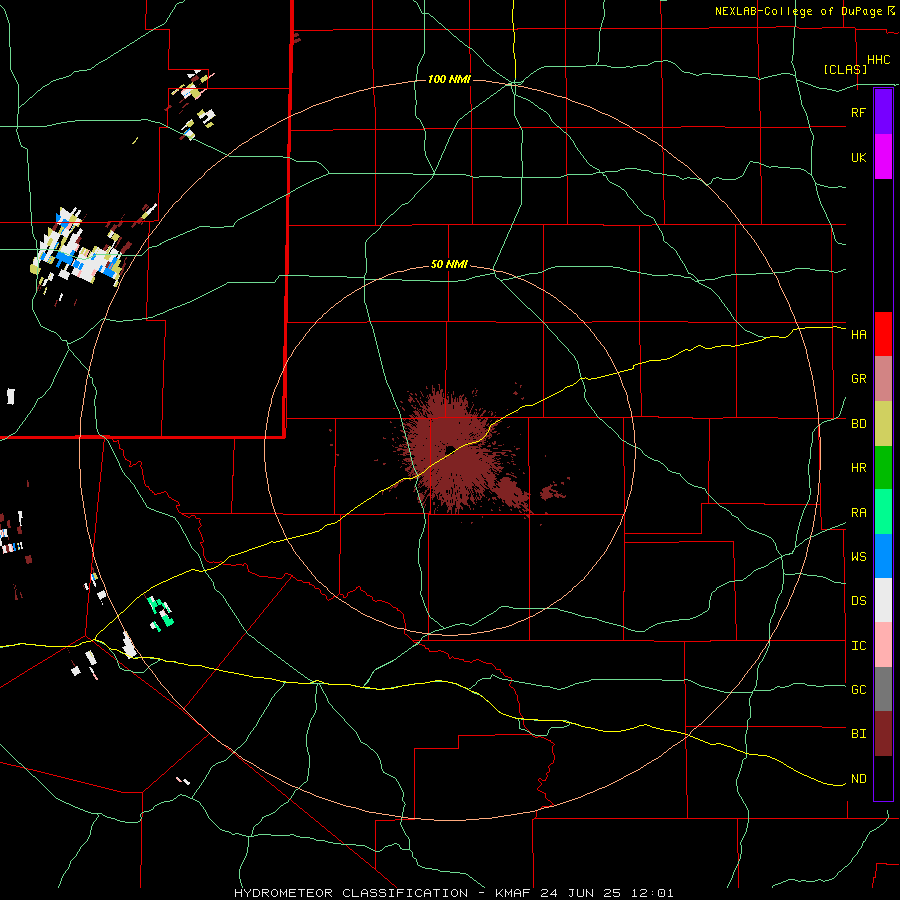Screen dimensions: 900x900
Task: Select the blue WS wet snow swatch
Action: (883, 556)
